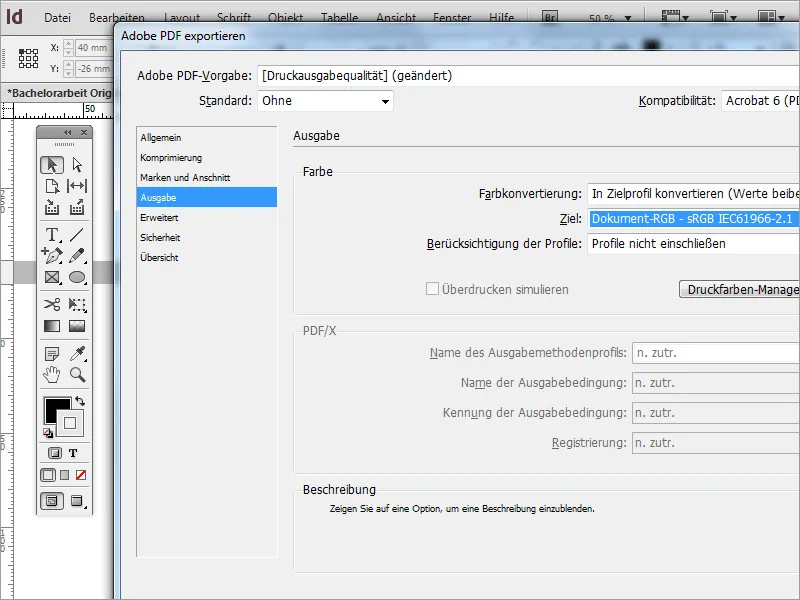800x600 pixels.
Task: Click the Druckfarben-Manager button
Action: 740,289
